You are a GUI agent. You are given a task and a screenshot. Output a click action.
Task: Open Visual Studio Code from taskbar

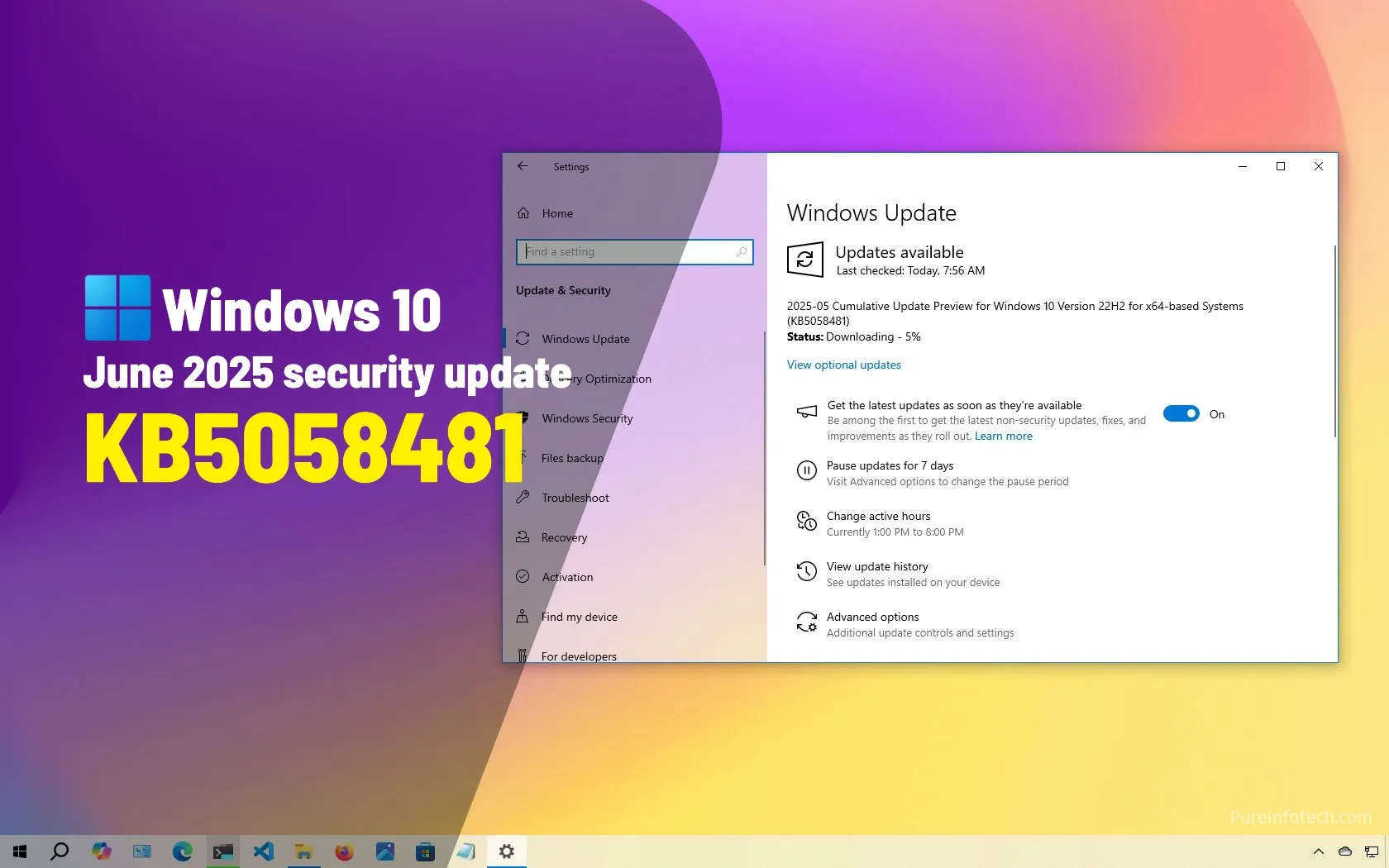pos(263,851)
